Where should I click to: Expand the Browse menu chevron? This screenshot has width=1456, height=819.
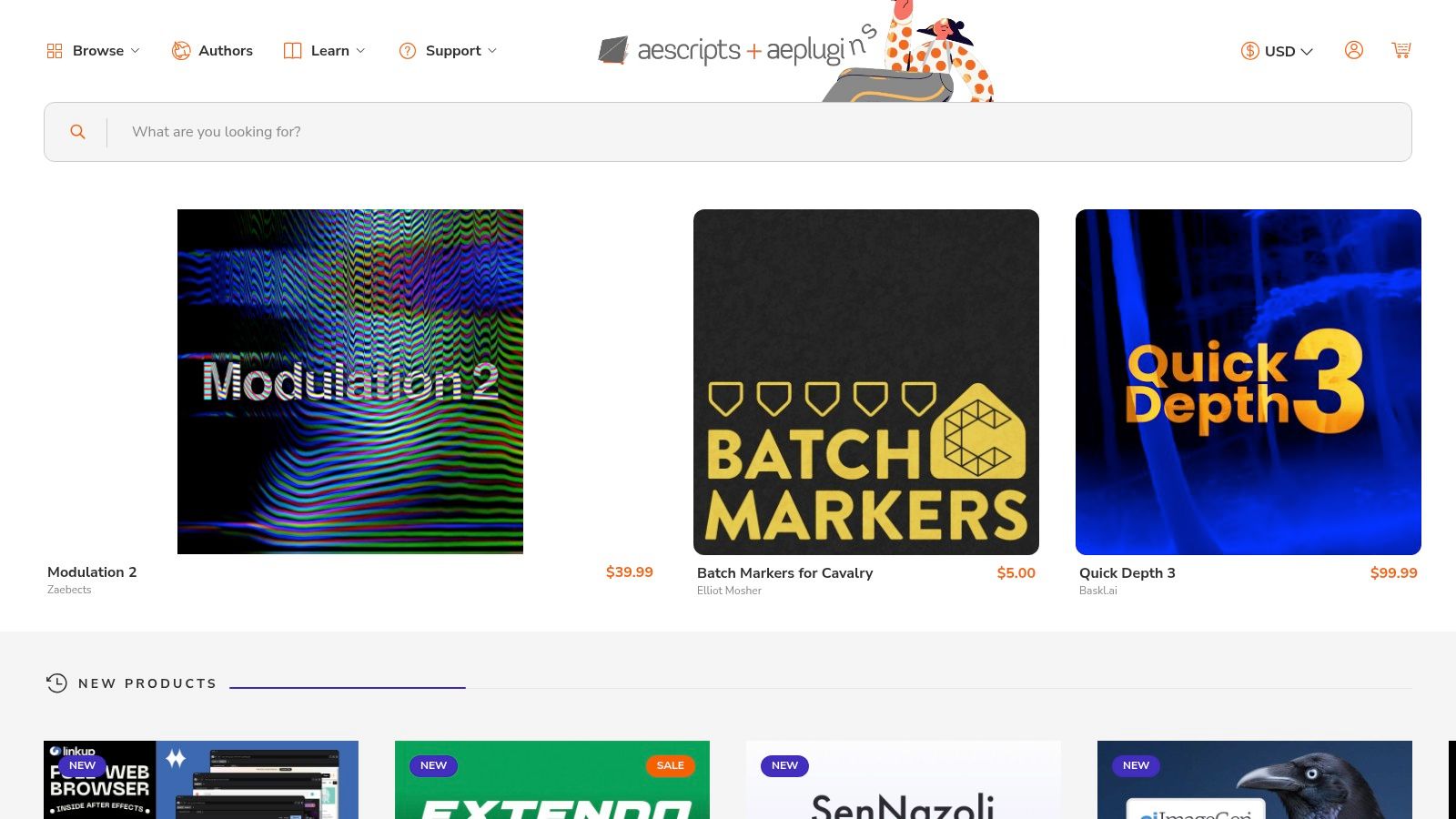pyautogui.click(x=136, y=51)
